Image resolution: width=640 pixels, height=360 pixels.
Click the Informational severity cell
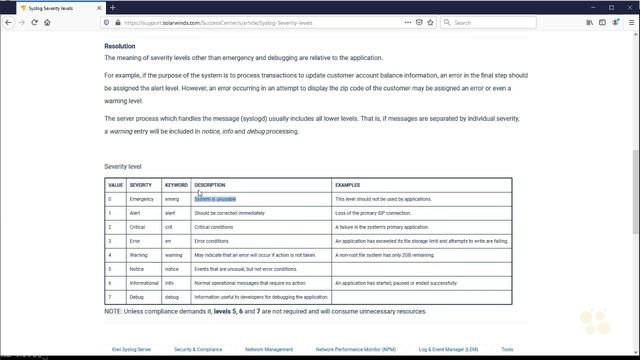[x=144, y=283]
